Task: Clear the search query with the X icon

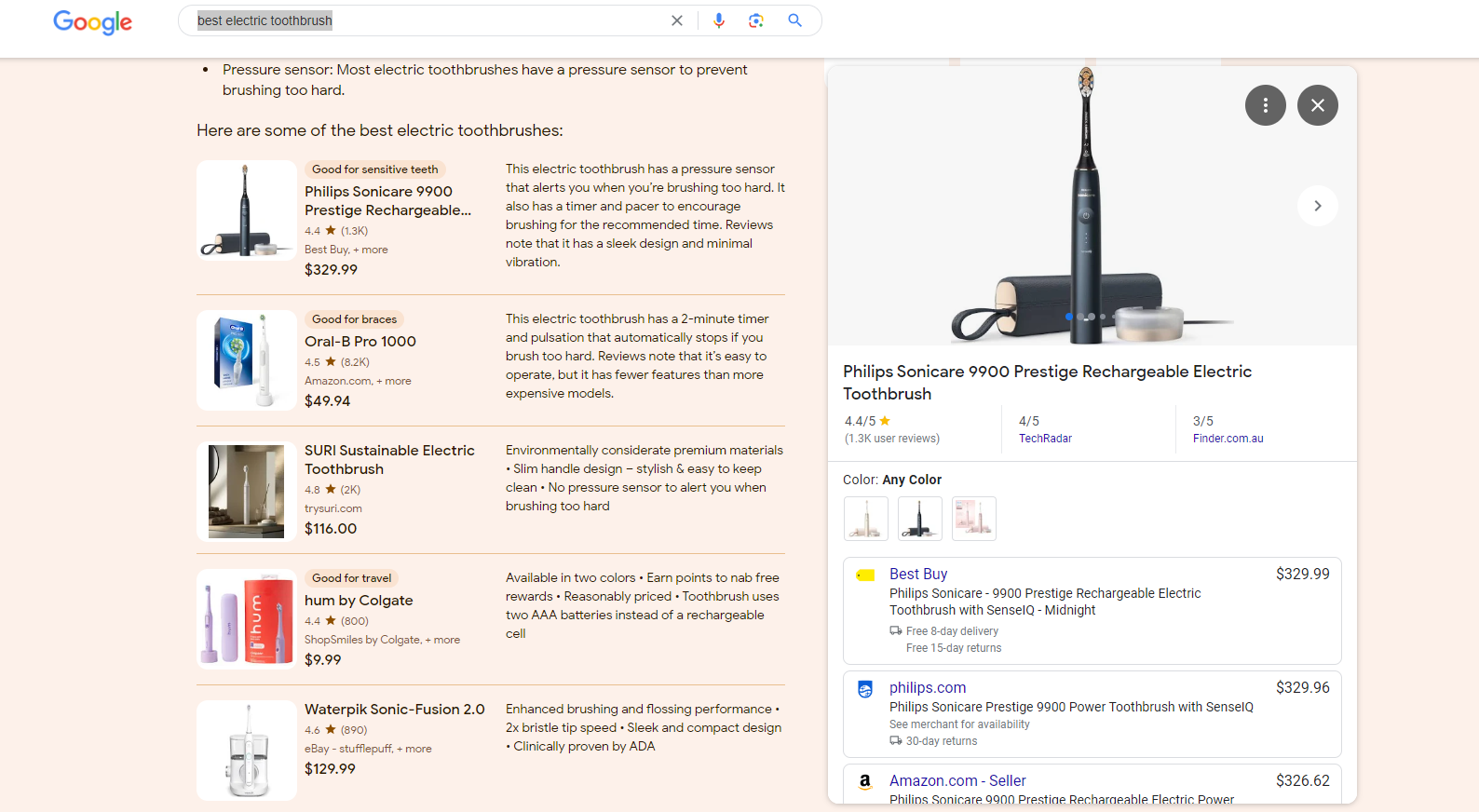Action: pyautogui.click(x=677, y=20)
